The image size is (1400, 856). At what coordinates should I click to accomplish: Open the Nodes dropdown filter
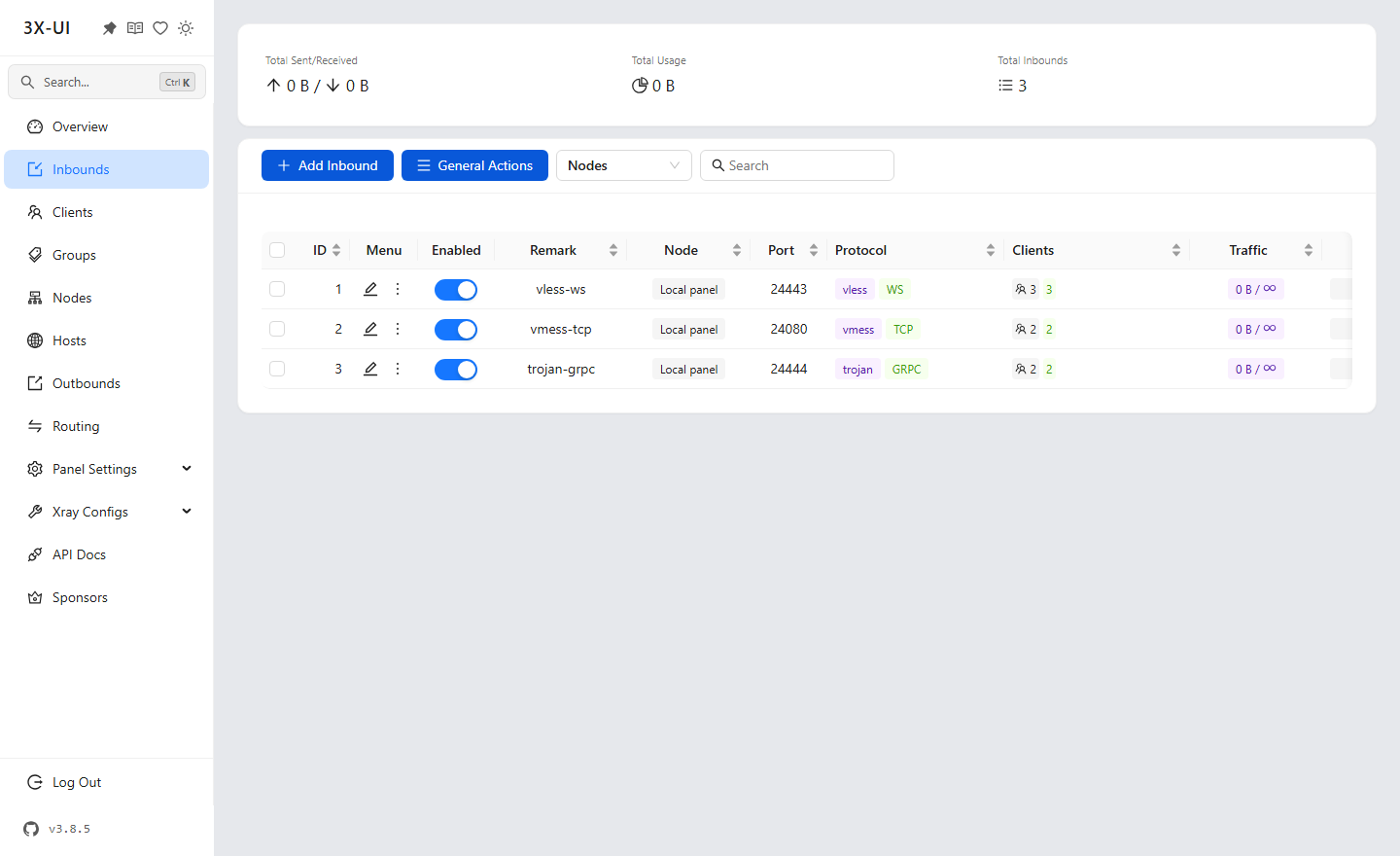pos(624,165)
